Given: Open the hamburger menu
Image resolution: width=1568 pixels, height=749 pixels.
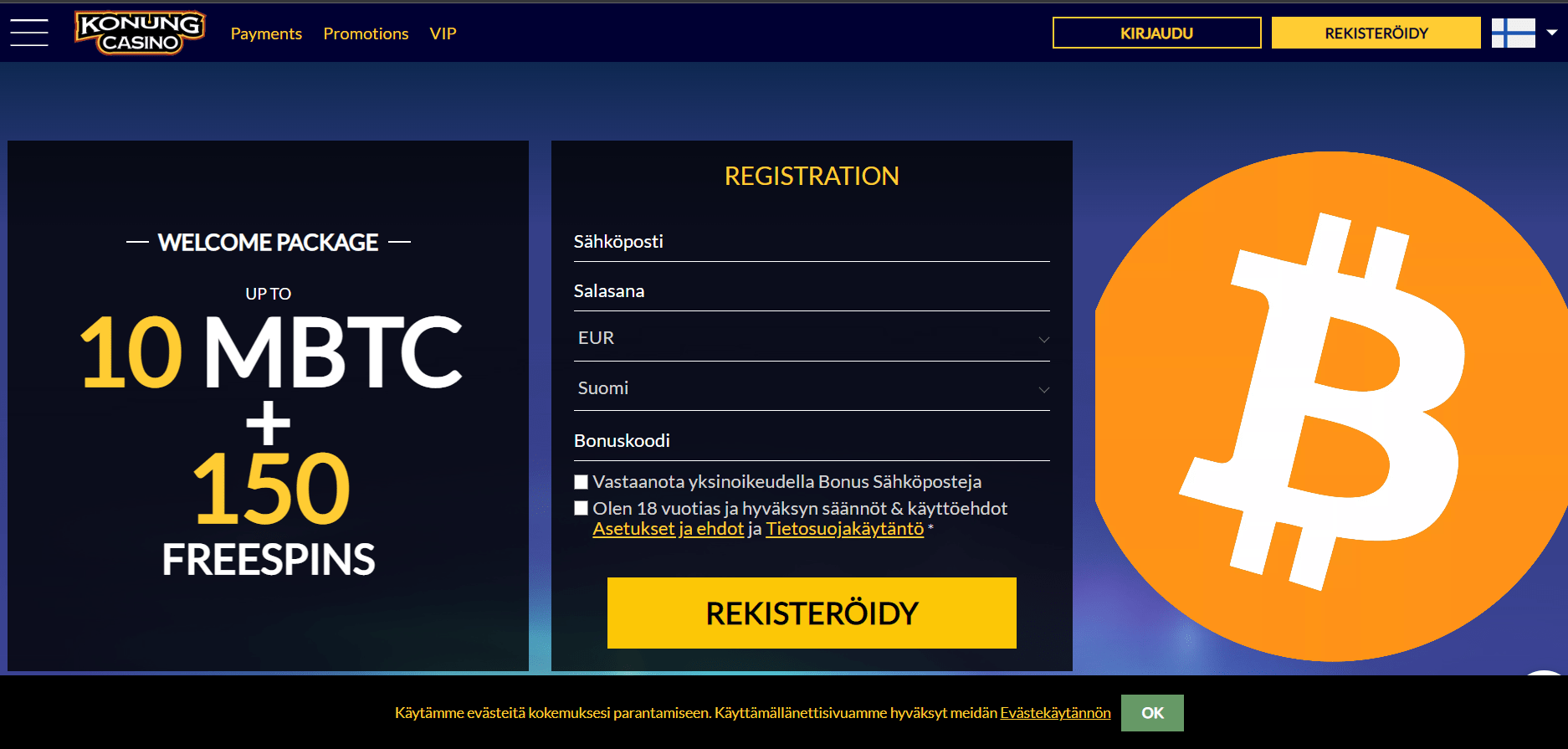Looking at the screenshot, I should [x=29, y=33].
